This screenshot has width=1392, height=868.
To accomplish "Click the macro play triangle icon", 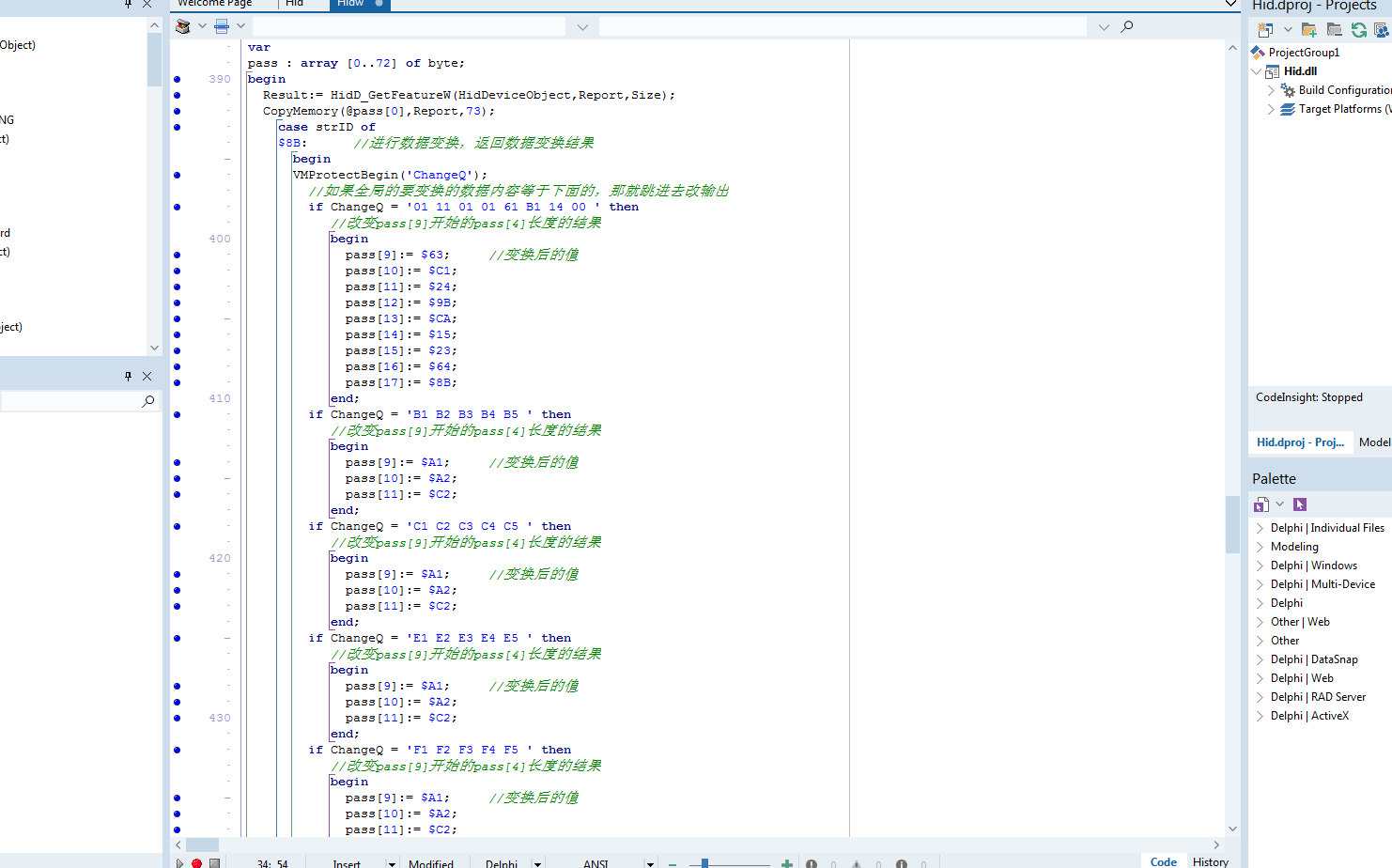I will (179, 863).
